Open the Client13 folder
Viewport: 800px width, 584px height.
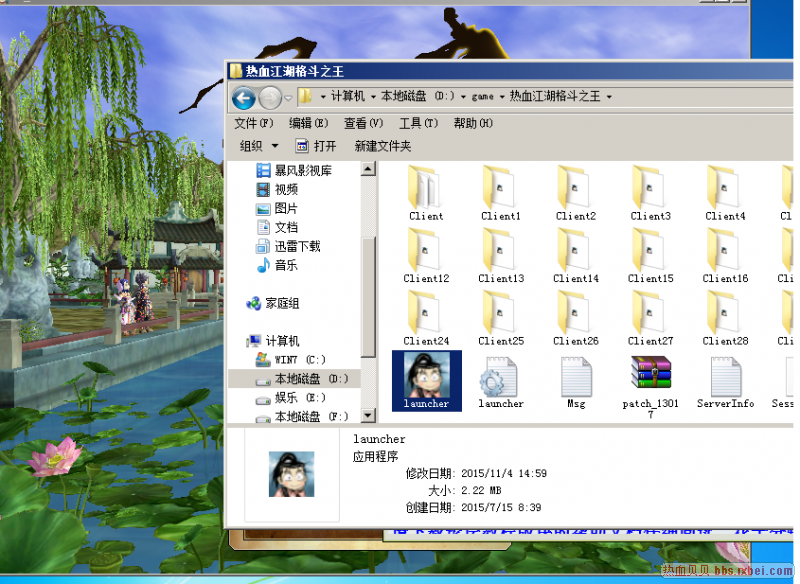(x=500, y=253)
